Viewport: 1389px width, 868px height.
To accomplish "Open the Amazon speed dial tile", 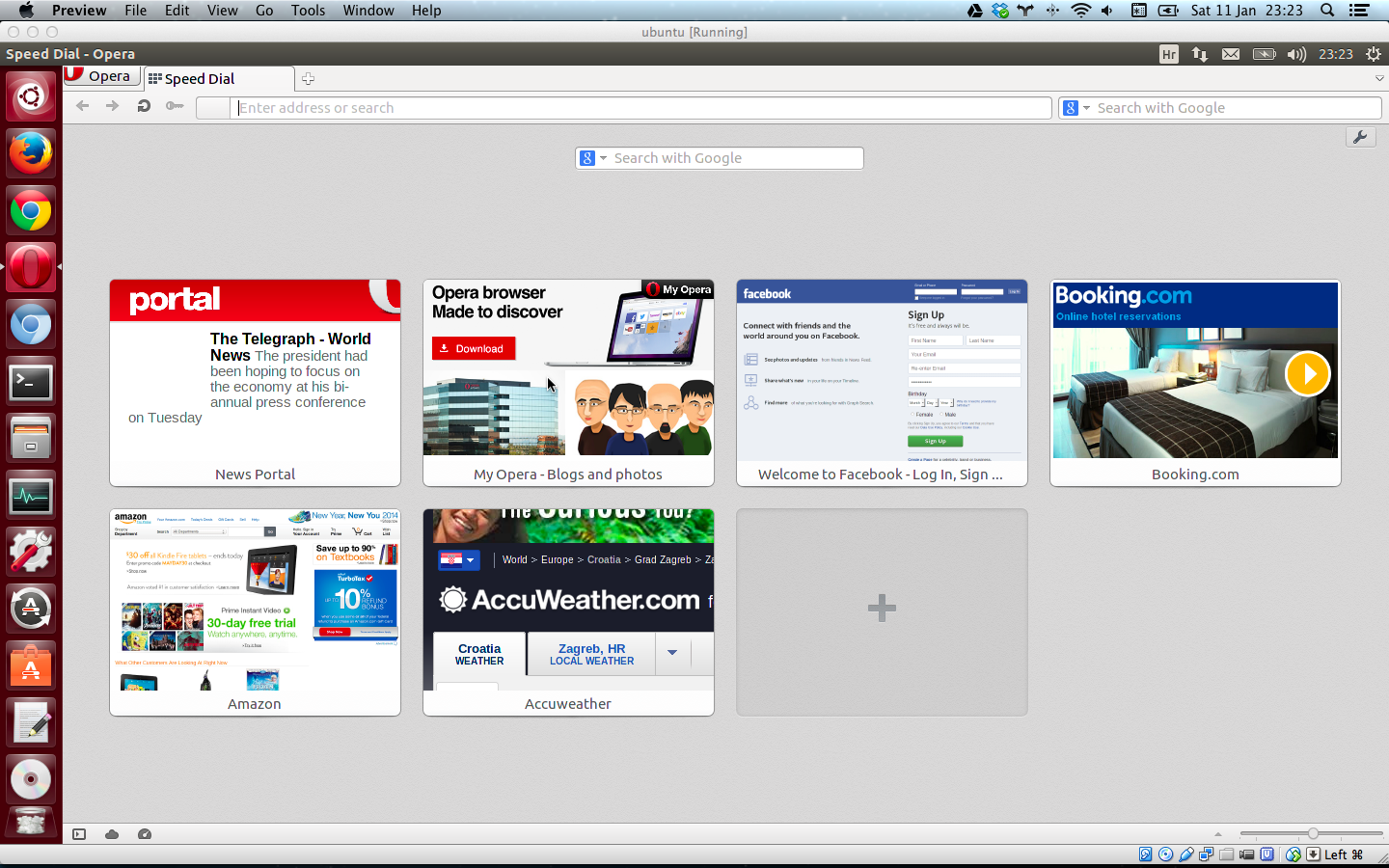I will (255, 612).
